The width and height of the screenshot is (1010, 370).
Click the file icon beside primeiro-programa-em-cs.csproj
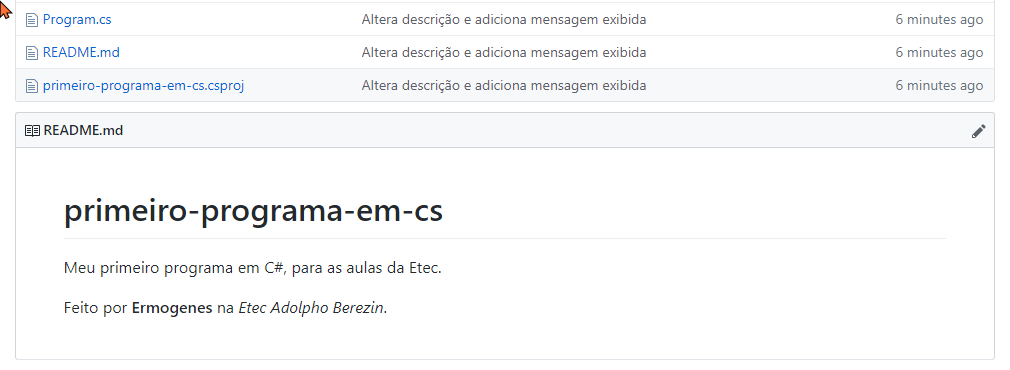pyautogui.click(x=32, y=86)
